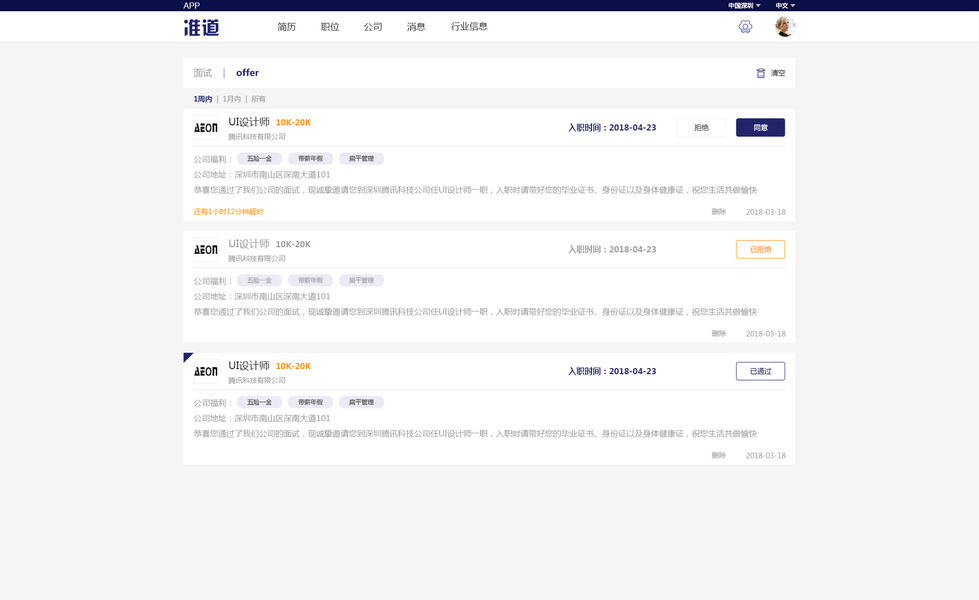Click 入职时间 date in first offer card
This screenshot has height=600, width=979.
click(612, 127)
